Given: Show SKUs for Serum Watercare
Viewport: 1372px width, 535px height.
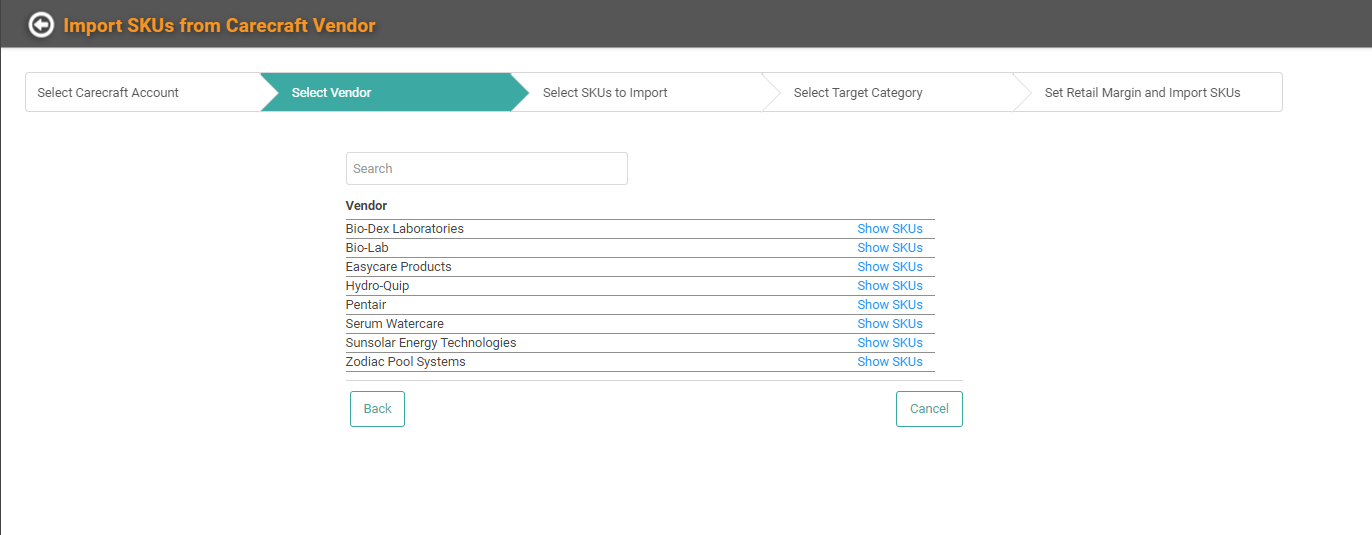Looking at the screenshot, I should (x=890, y=324).
